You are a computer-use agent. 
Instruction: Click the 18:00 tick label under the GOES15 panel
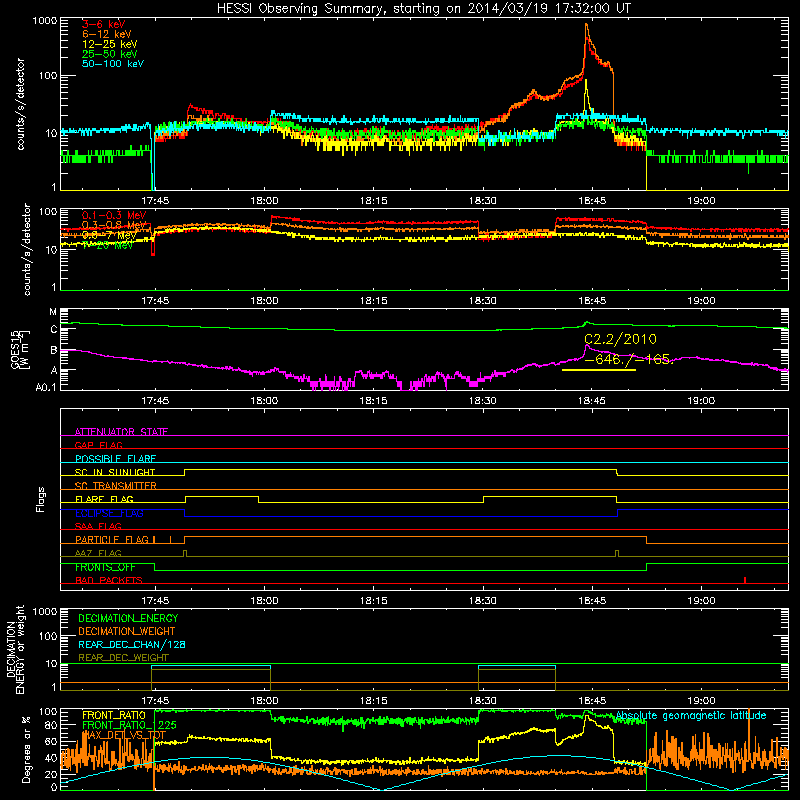click(264, 400)
